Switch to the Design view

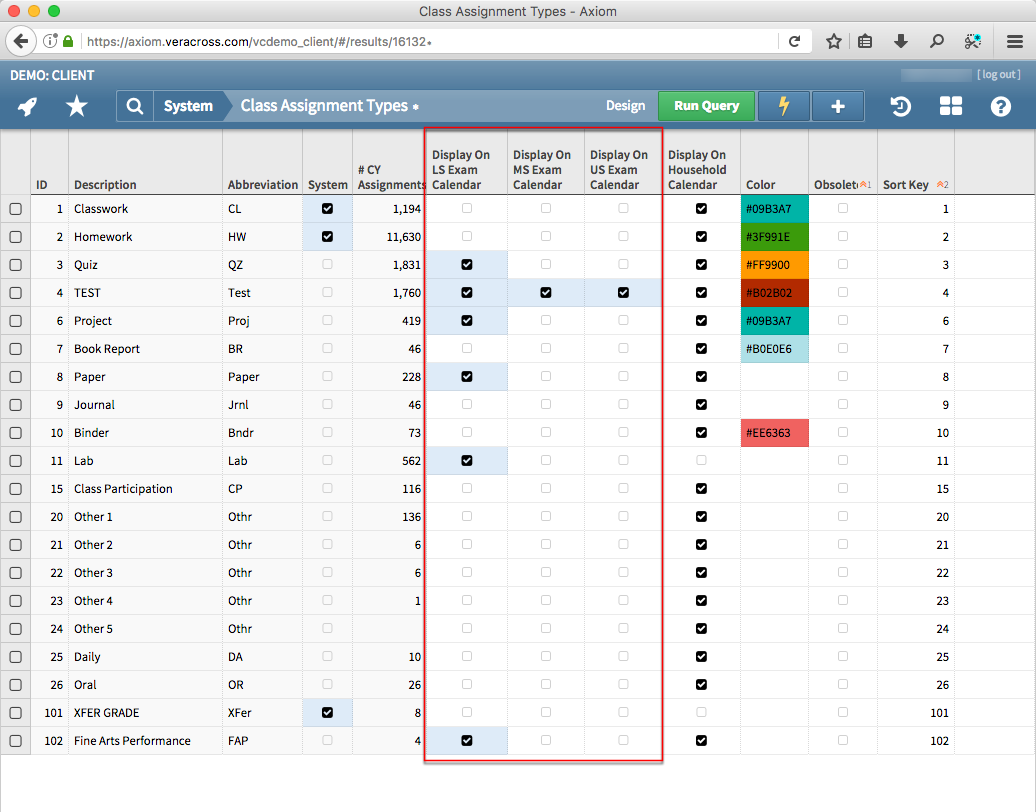(x=625, y=106)
